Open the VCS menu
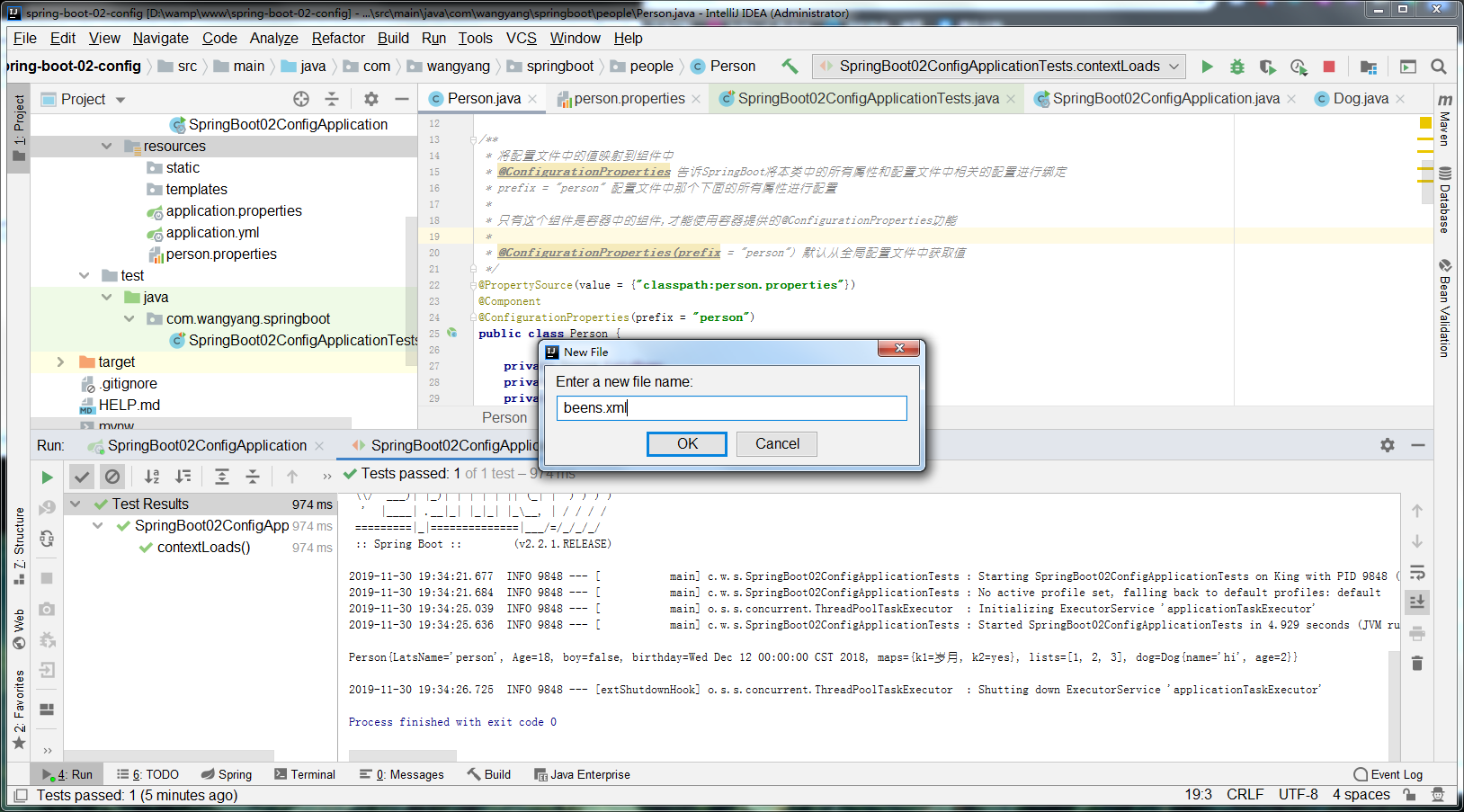1464x812 pixels. [521, 38]
